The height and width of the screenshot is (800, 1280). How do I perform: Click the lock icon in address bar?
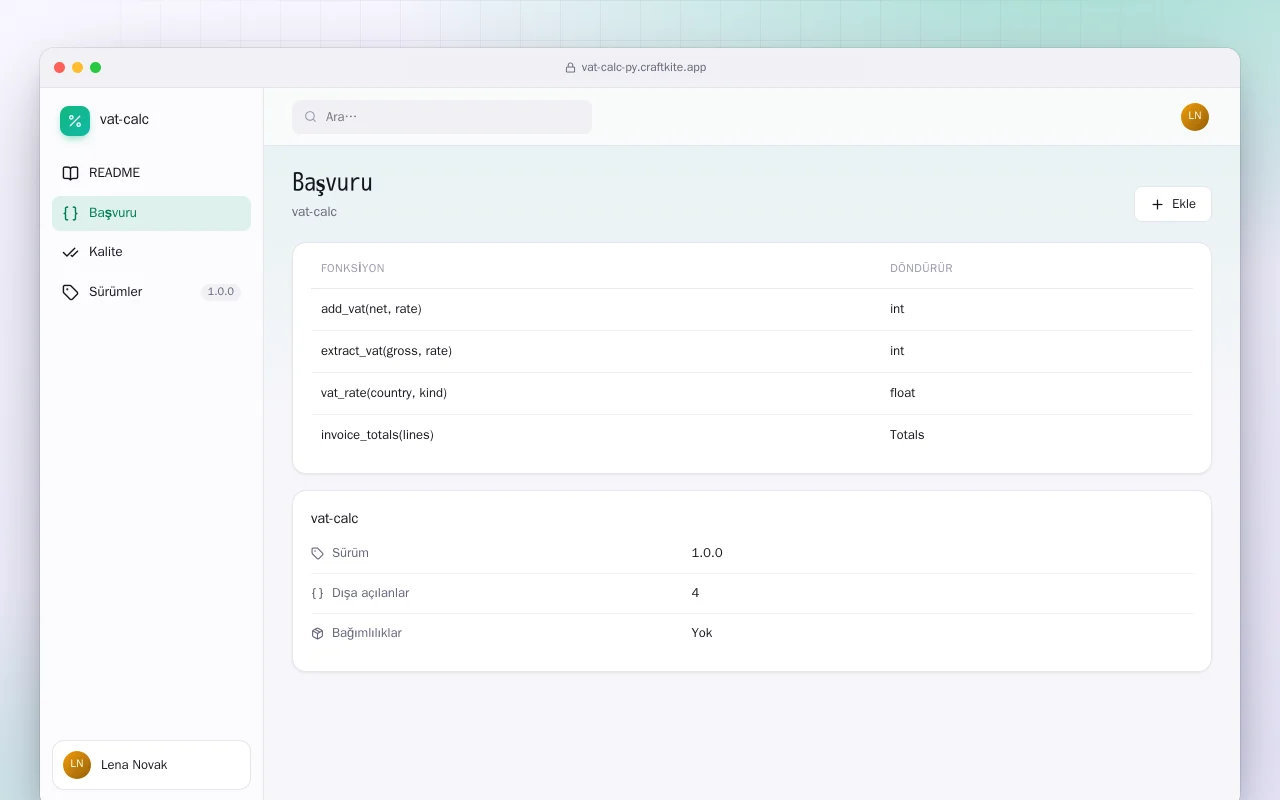570,68
